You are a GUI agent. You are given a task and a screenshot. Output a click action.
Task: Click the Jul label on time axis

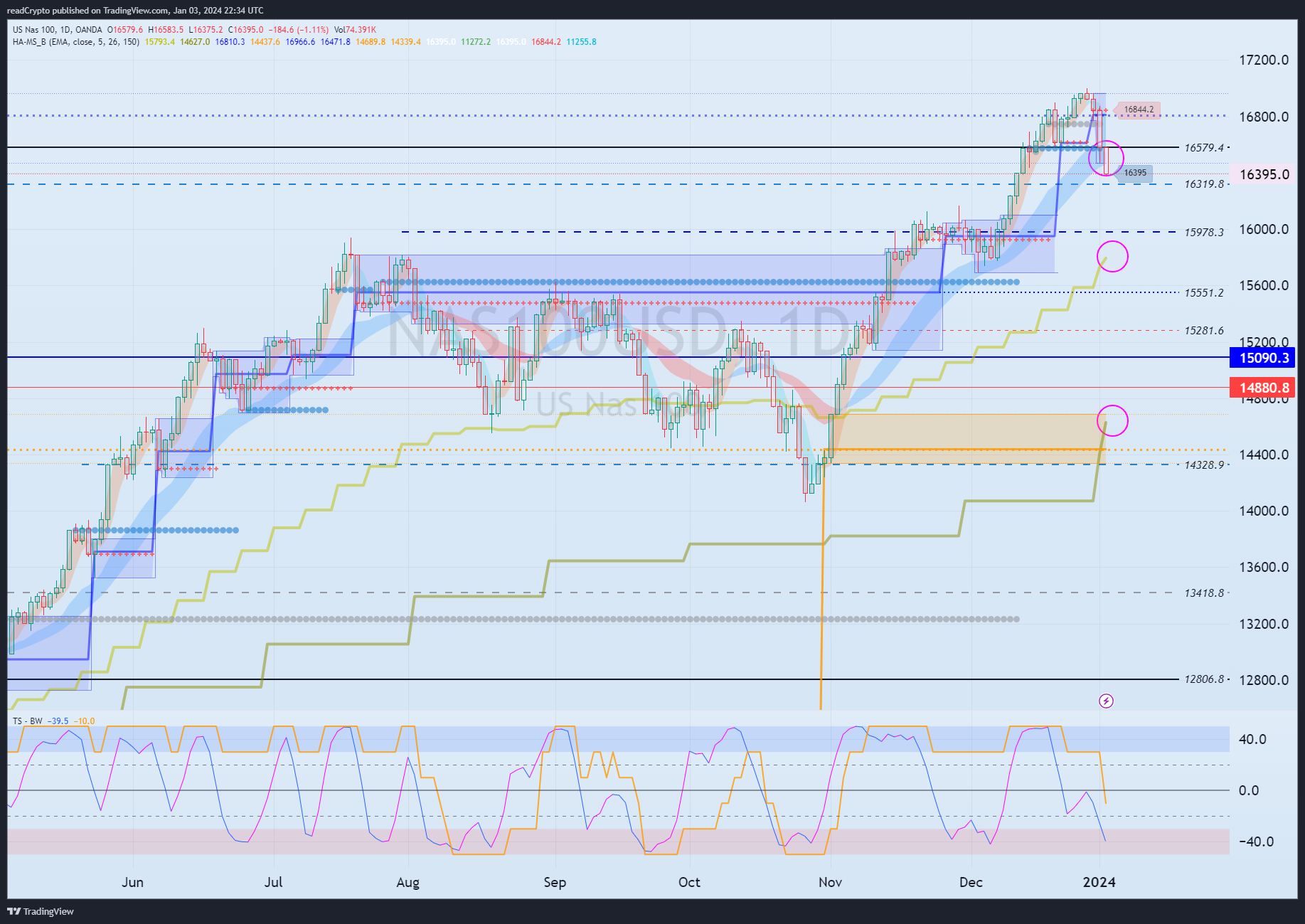[x=273, y=882]
